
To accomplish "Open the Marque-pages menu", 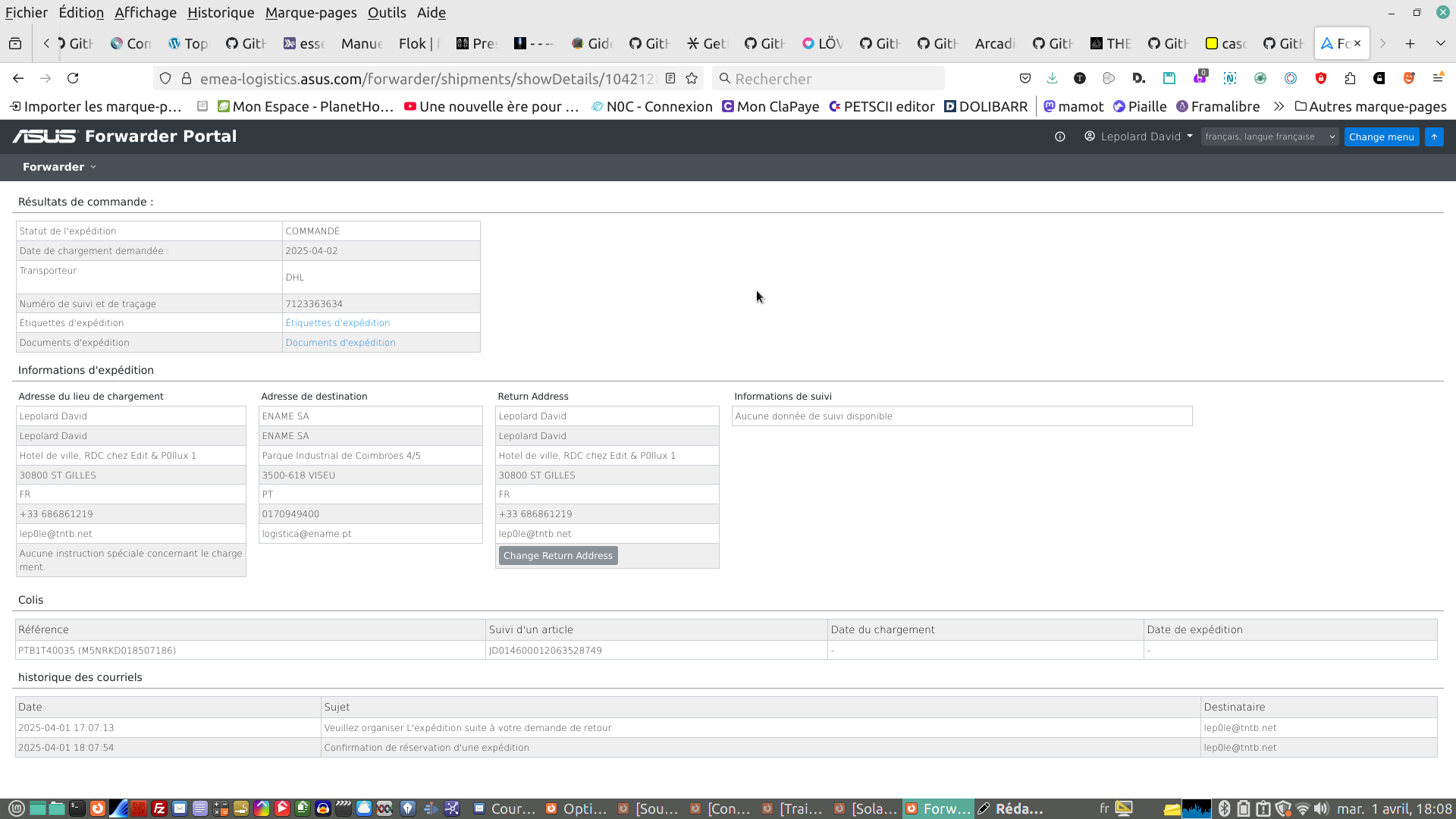I will click(x=311, y=13).
